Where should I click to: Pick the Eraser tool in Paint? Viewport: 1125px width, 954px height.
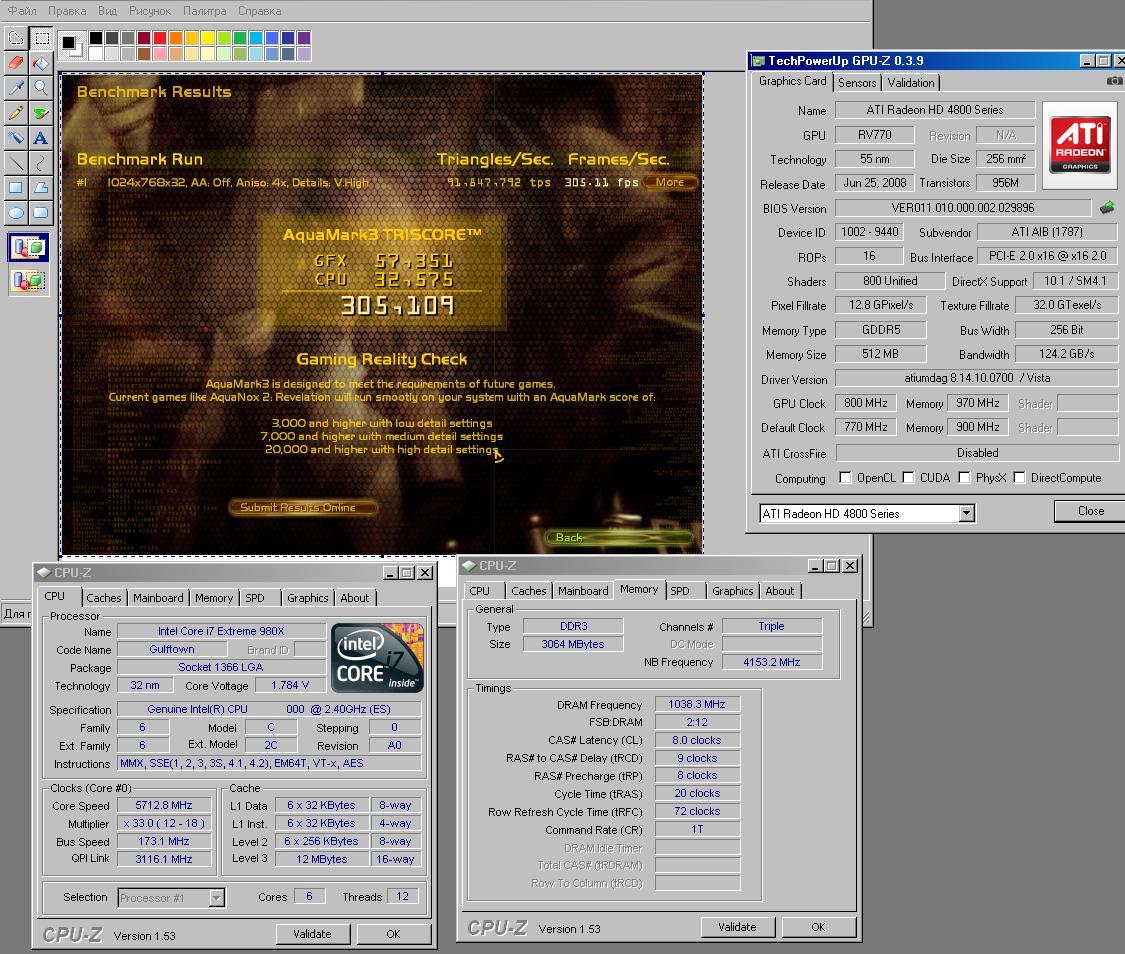click(x=16, y=63)
